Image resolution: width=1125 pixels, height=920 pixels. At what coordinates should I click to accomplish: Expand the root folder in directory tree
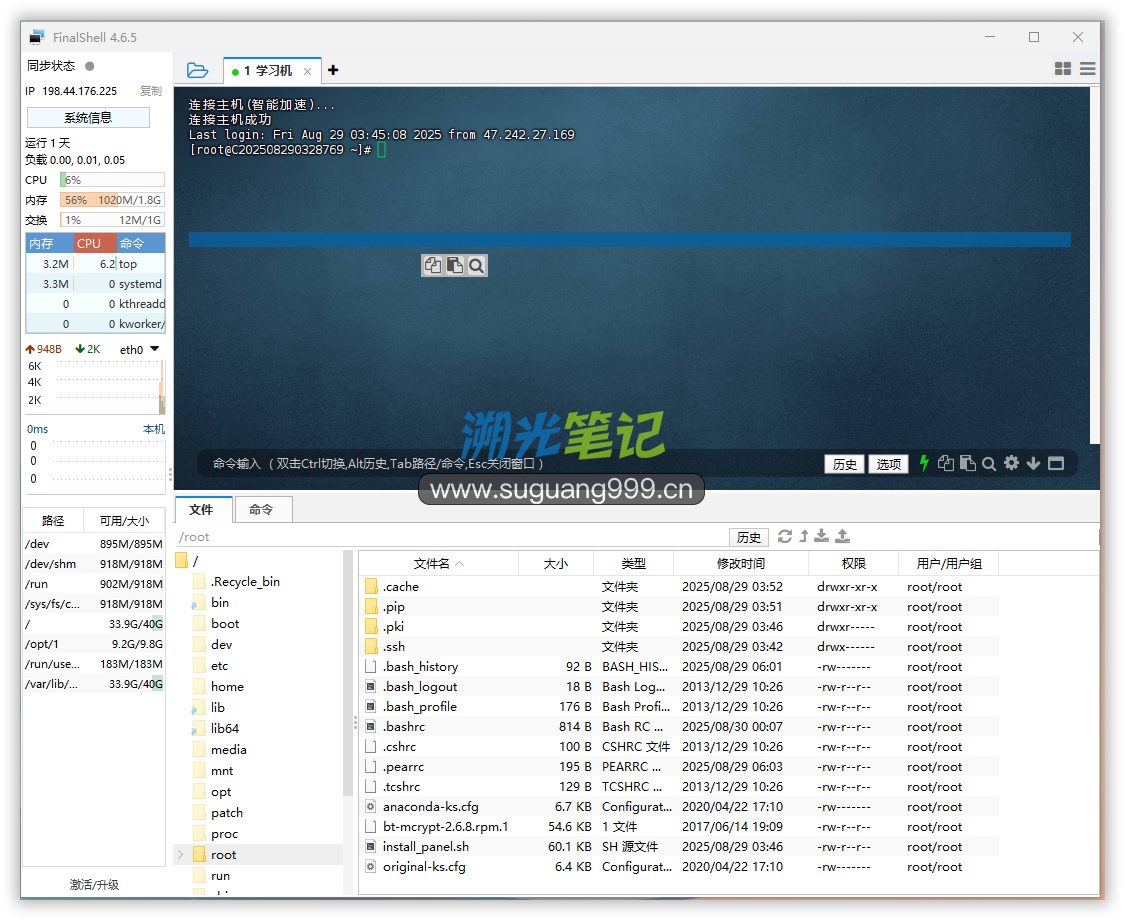click(x=181, y=854)
